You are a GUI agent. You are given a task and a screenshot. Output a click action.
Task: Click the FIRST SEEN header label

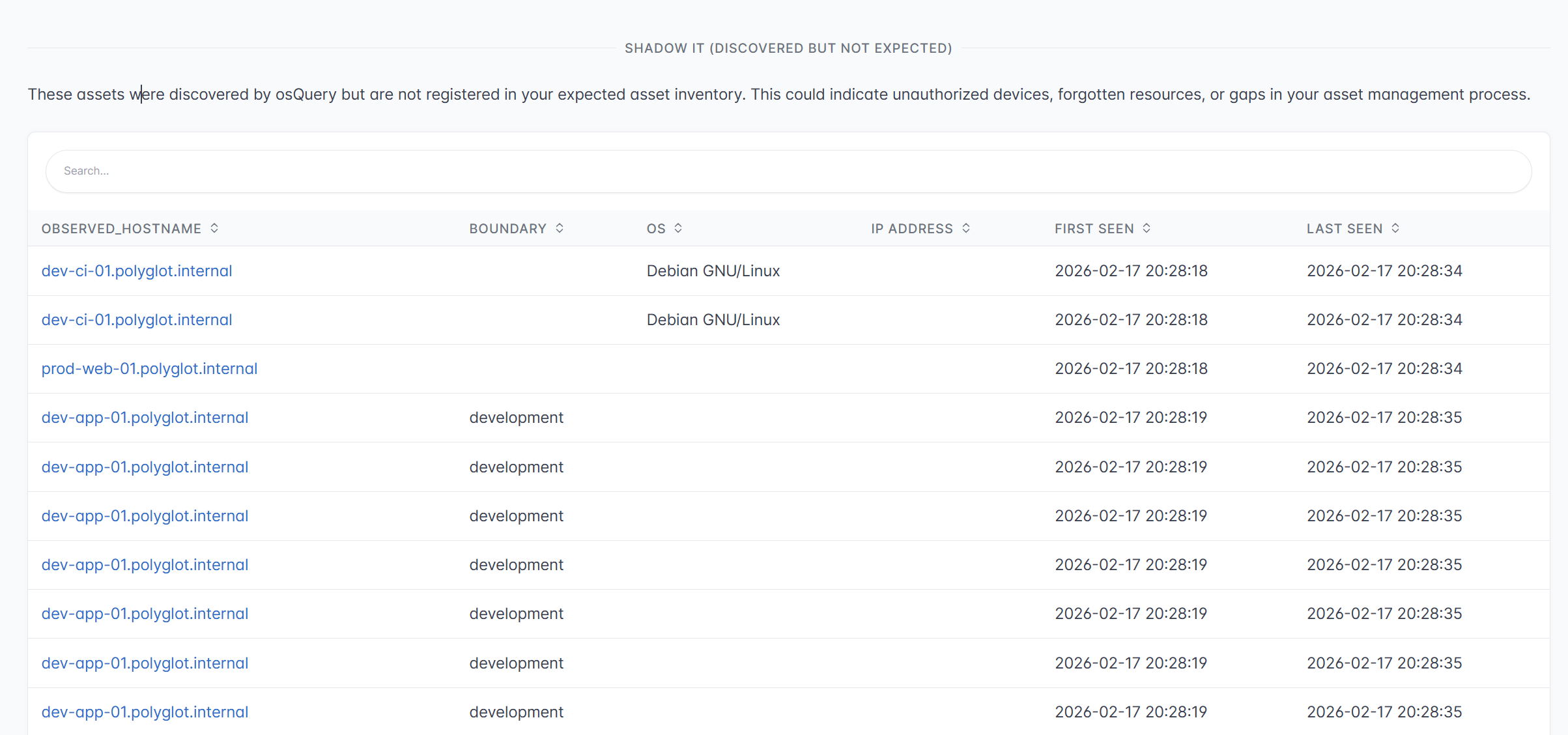click(1094, 229)
